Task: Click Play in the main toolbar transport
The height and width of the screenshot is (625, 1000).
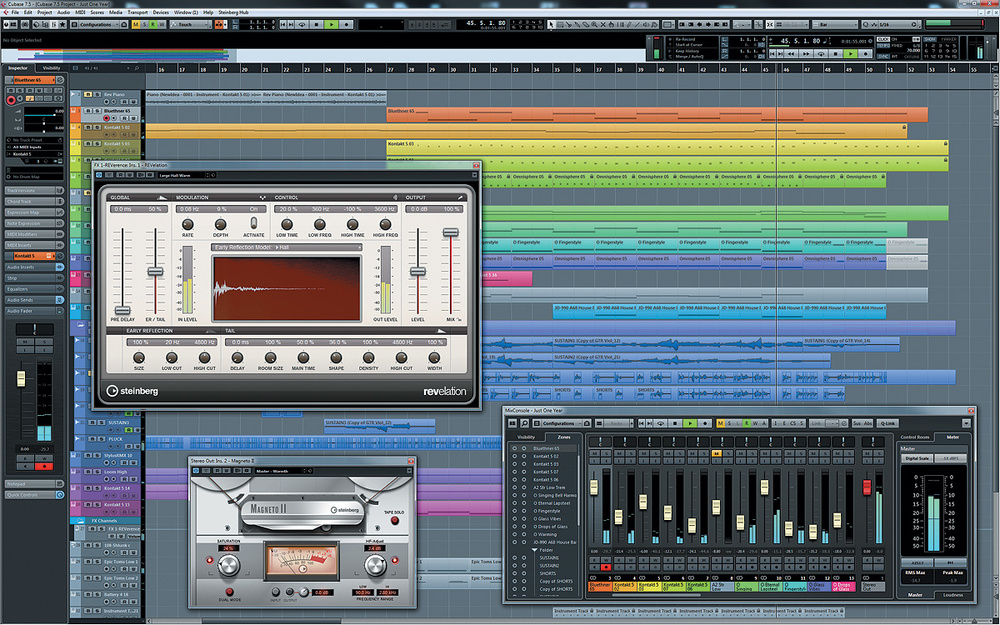Action: tap(331, 24)
